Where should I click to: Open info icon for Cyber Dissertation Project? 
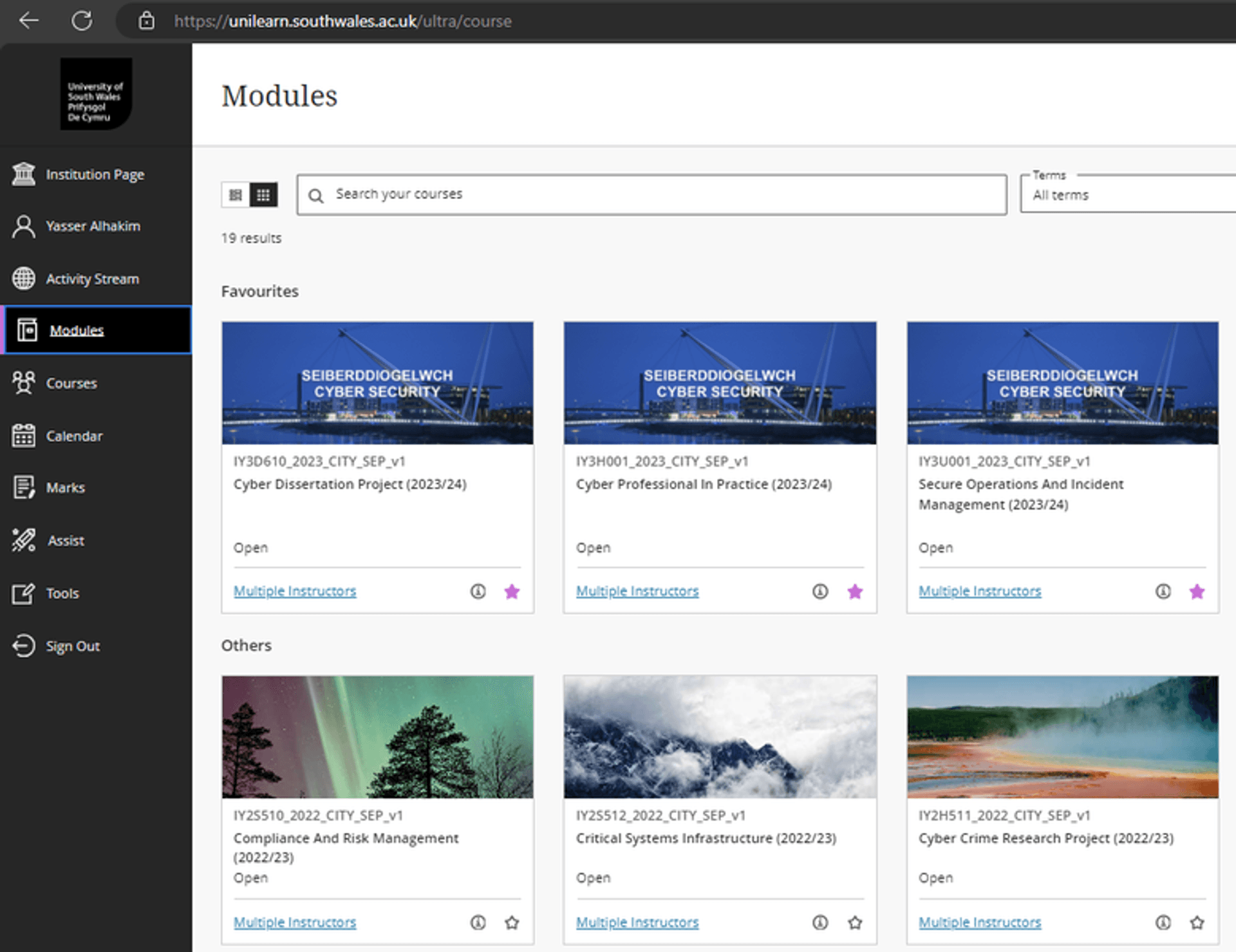(478, 591)
